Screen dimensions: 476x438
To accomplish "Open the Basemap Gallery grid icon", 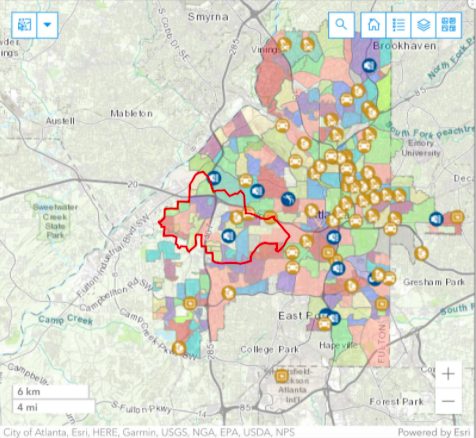I will pyautogui.click(x=449, y=25).
